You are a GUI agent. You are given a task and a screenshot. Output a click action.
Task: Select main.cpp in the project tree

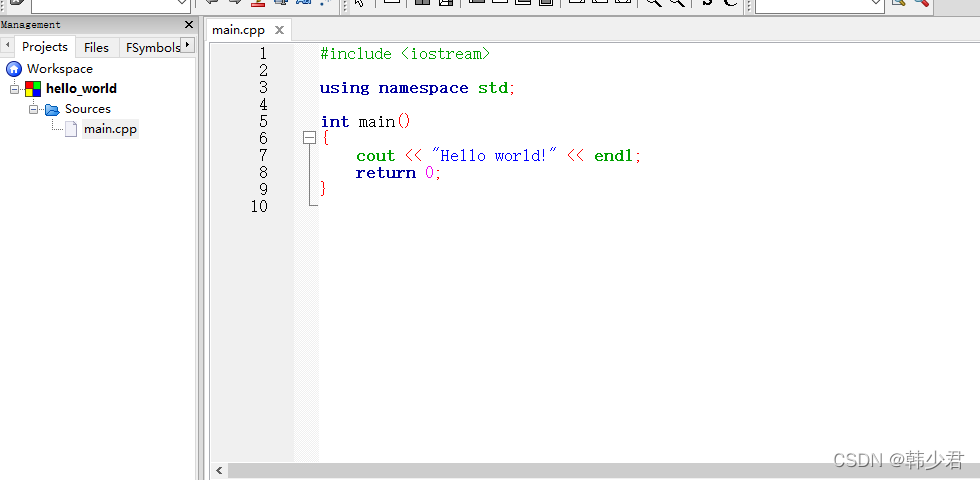pyautogui.click(x=111, y=129)
